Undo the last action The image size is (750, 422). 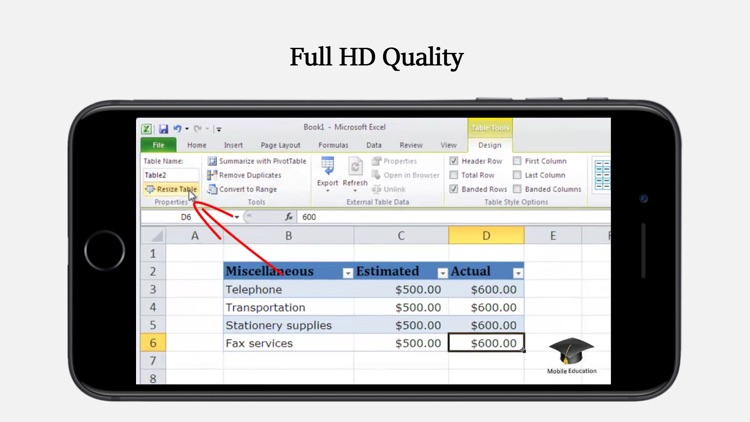177,128
